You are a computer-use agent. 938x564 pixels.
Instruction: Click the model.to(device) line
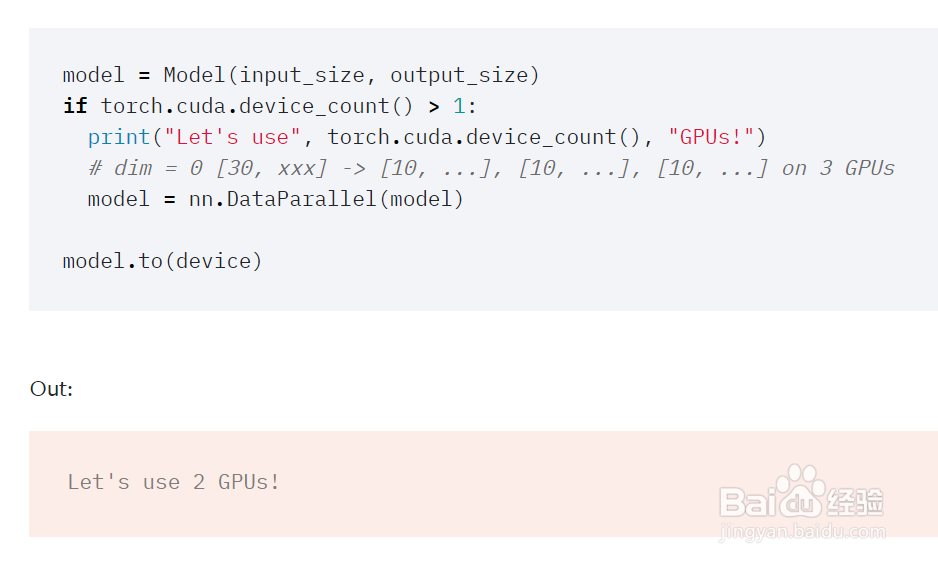(x=162, y=261)
